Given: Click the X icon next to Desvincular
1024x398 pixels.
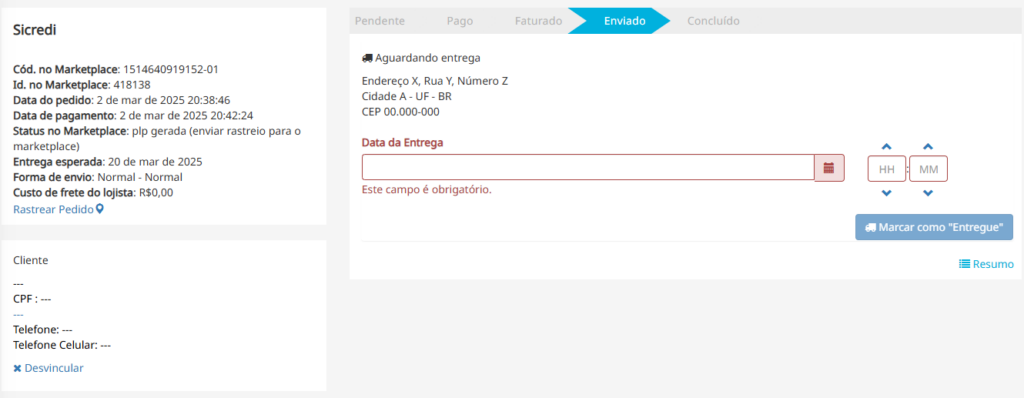Looking at the screenshot, I should [18, 369].
